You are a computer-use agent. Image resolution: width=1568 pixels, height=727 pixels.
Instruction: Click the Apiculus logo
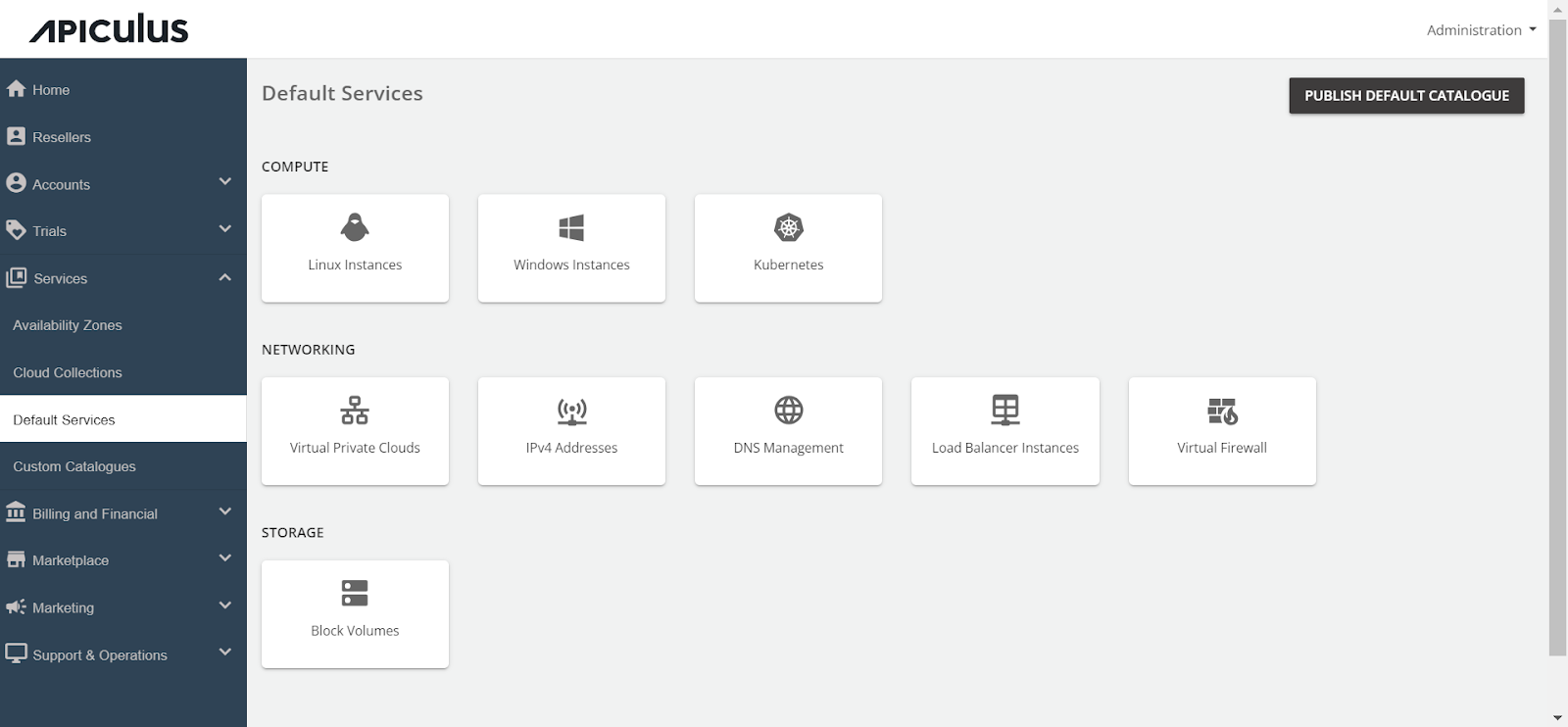pos(109,29)
